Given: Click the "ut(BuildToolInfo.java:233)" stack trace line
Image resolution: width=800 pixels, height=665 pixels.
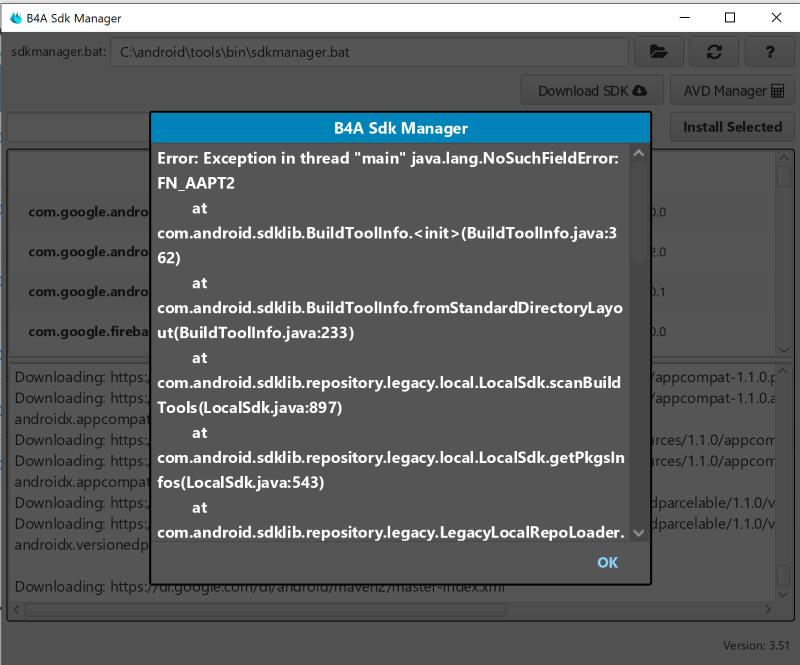Looking at the screenshot, I should (255, 333).
